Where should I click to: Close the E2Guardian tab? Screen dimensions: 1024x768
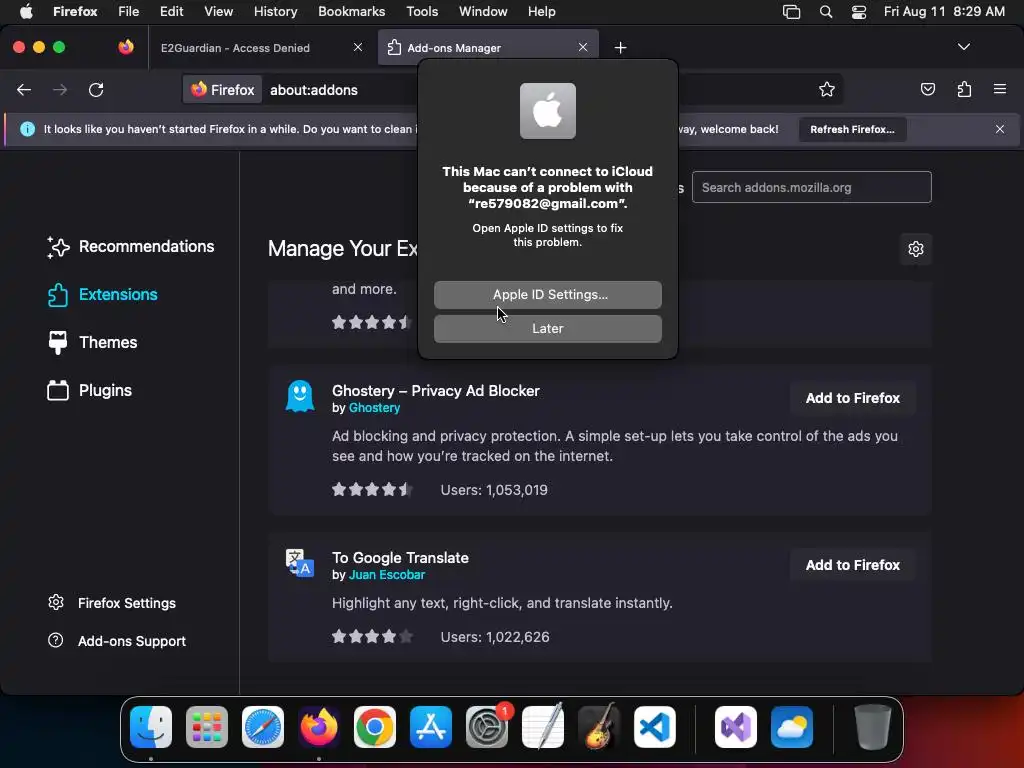pyautogui.click(x=358, y=47)
